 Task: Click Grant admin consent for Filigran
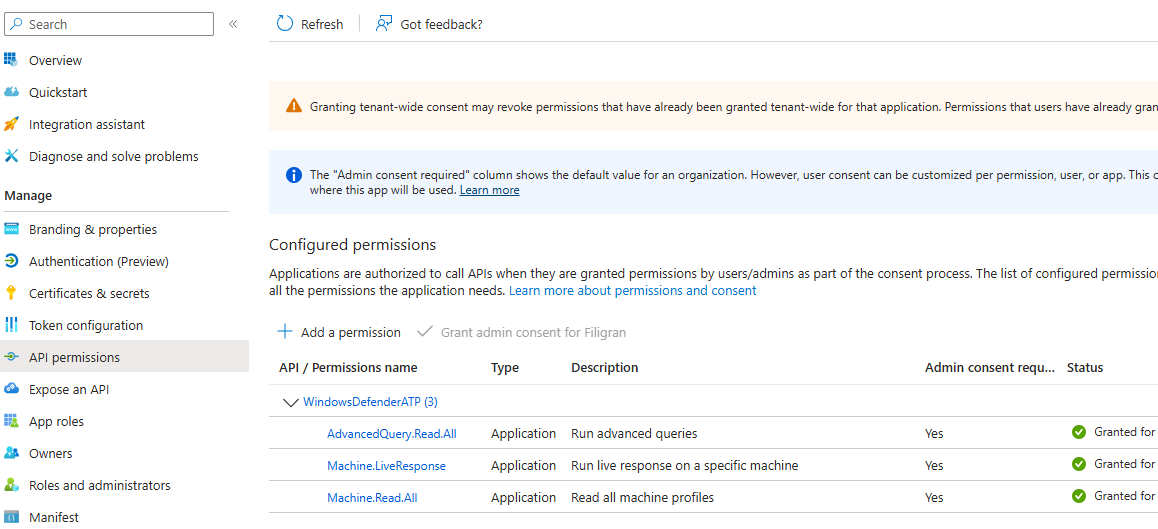521,332
